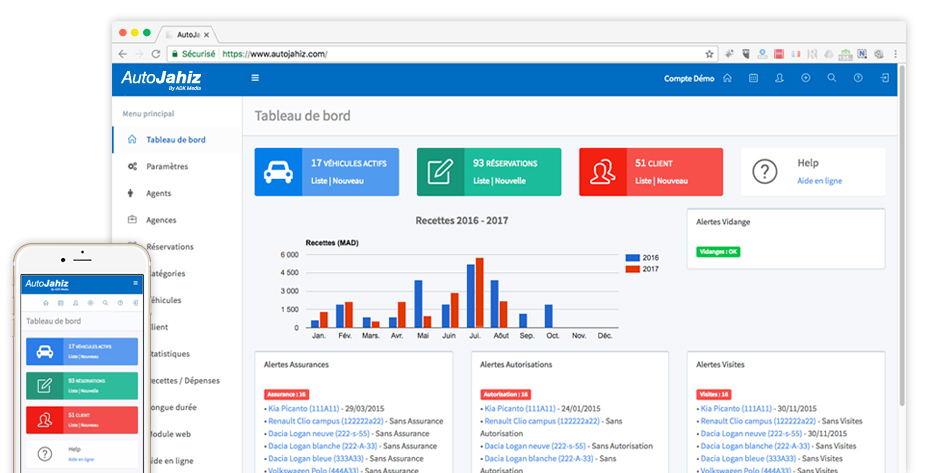
Task: Click Liste on the red Client card
Action: 644,181
